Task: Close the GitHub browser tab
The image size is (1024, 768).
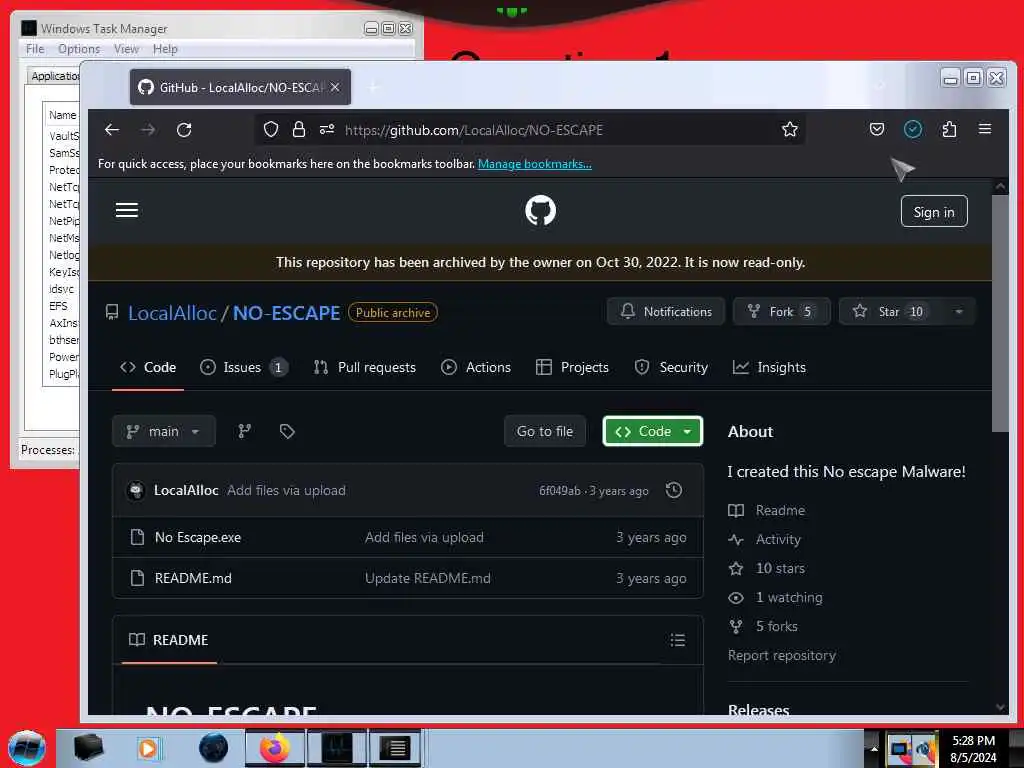Action: 335,87
